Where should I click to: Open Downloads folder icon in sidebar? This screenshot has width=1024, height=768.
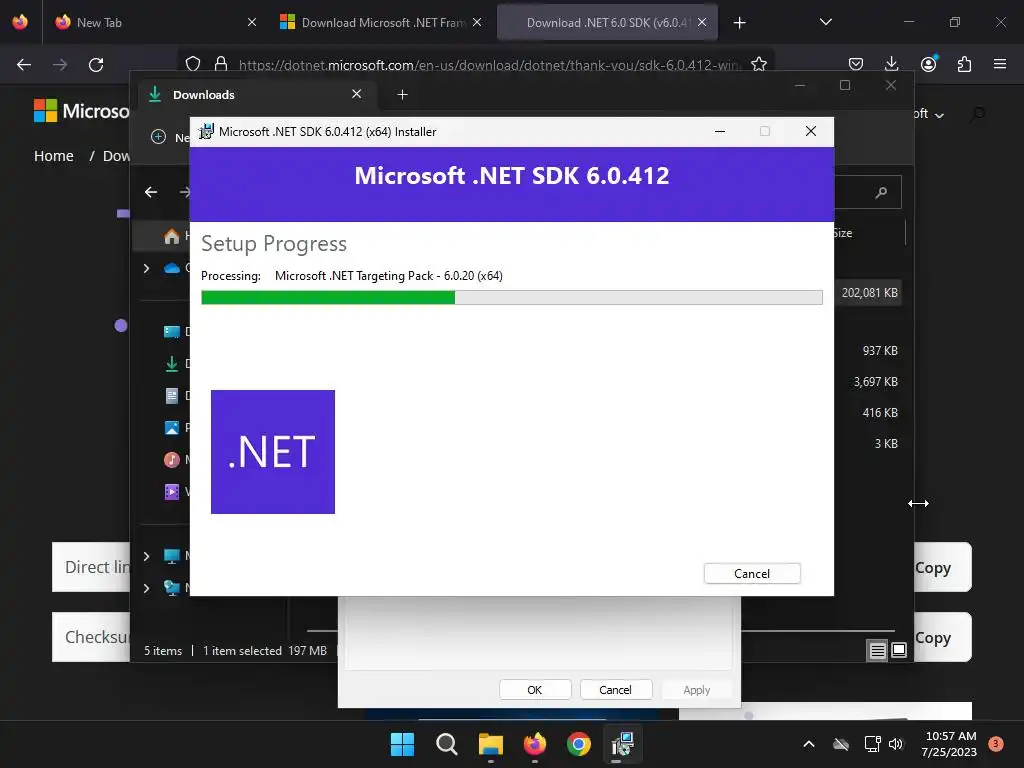172,364
